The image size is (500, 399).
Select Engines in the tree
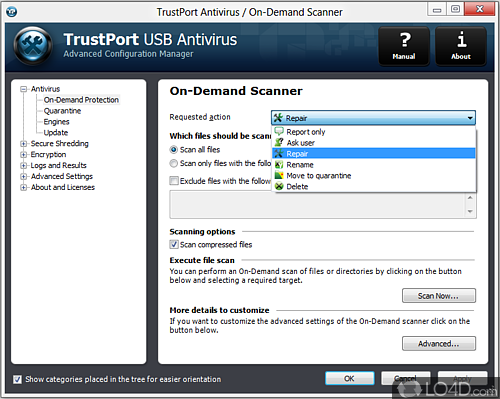(x=56, y=122)
